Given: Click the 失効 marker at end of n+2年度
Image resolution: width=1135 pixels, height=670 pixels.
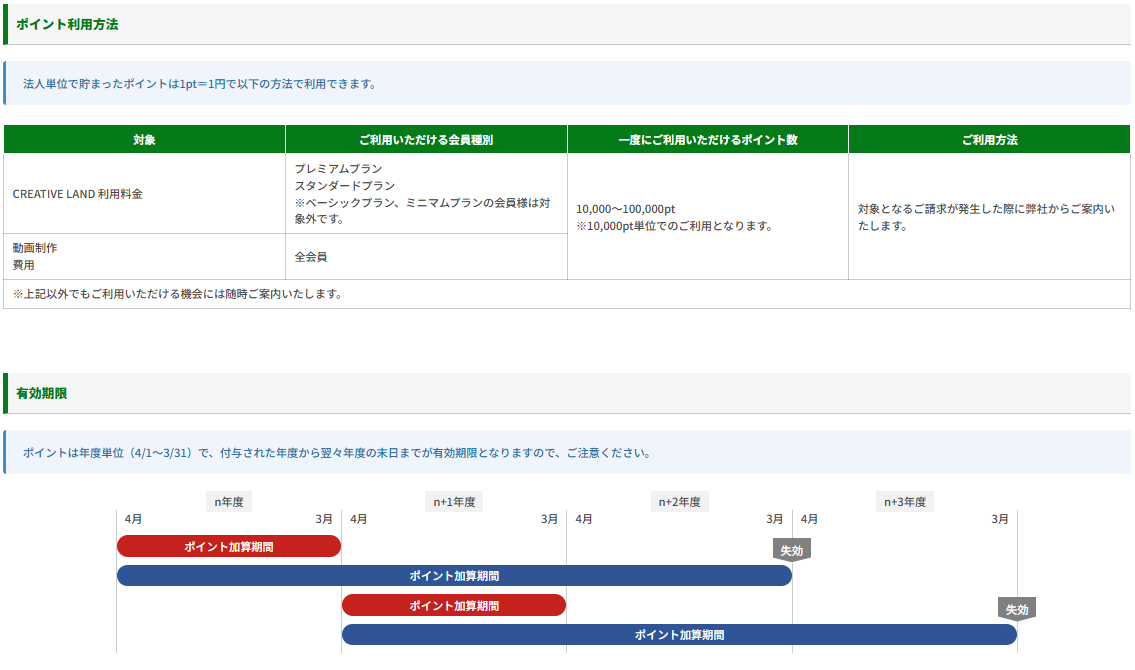Looking at the screenshot, I should (791, 550).
